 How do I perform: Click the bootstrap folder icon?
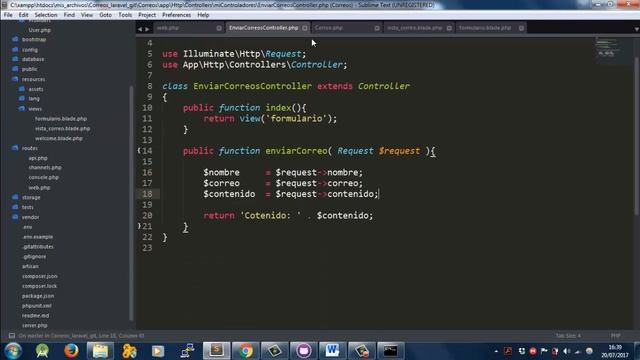click(x=15, y=40)
